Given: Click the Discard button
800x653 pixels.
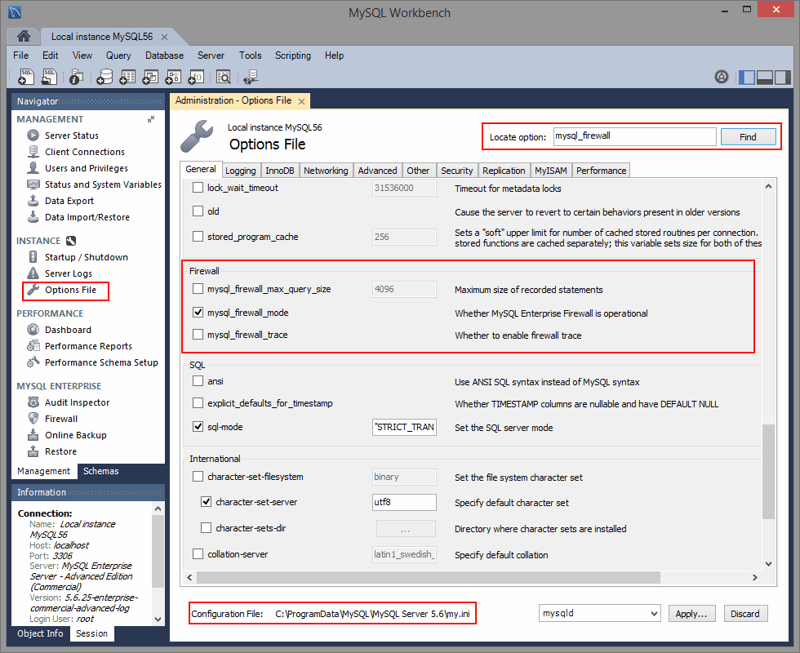Looking at the screenshot, I should coord(745,614).
